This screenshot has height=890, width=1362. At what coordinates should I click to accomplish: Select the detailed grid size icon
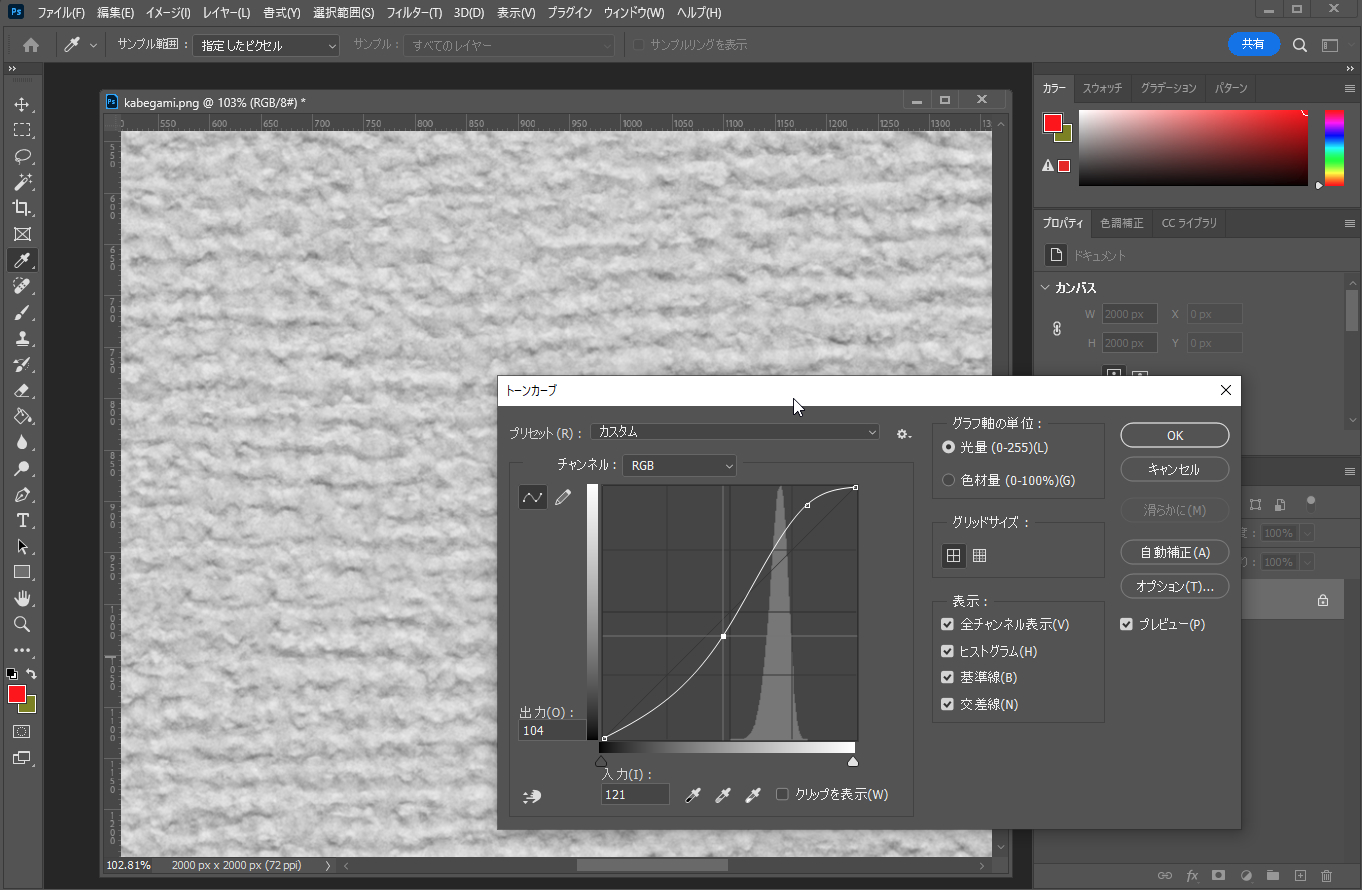point(980,556)
